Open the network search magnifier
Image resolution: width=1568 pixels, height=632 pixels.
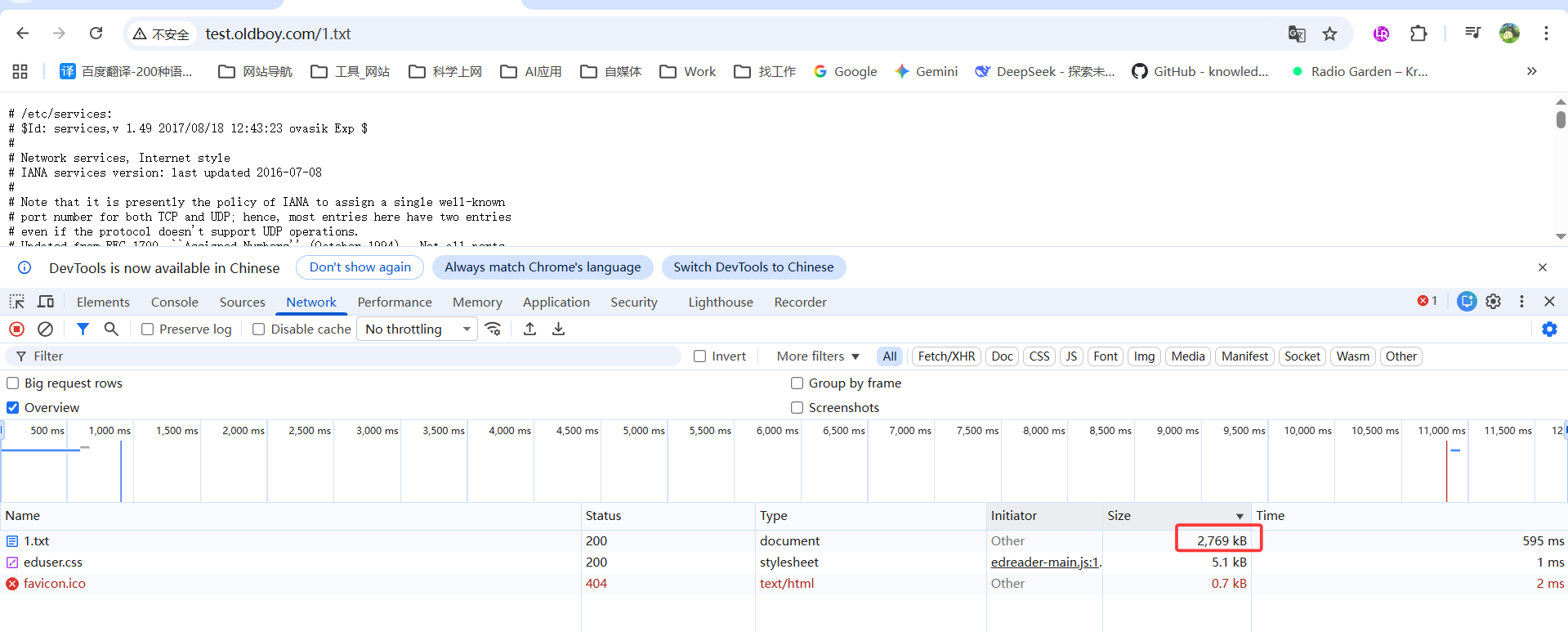111,329
